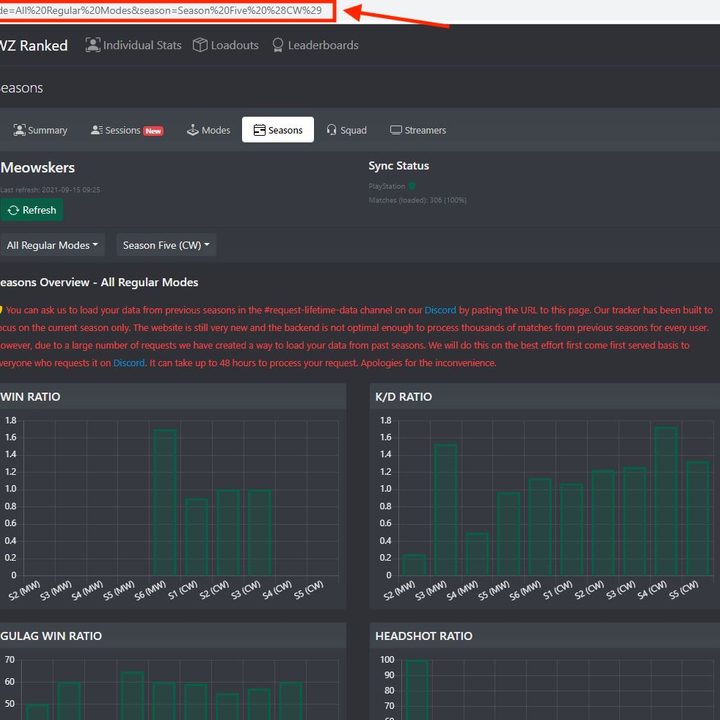Switch to the Summary tab

pos(40,130)
